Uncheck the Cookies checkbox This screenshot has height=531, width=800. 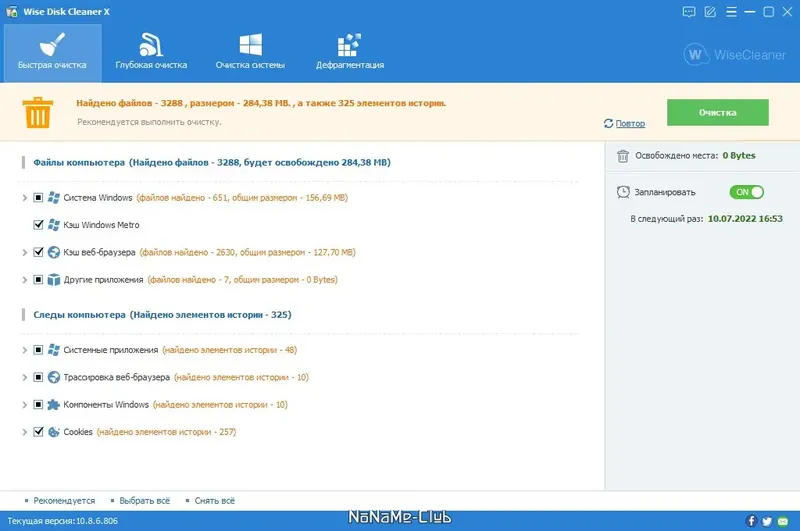coord(38,432)
